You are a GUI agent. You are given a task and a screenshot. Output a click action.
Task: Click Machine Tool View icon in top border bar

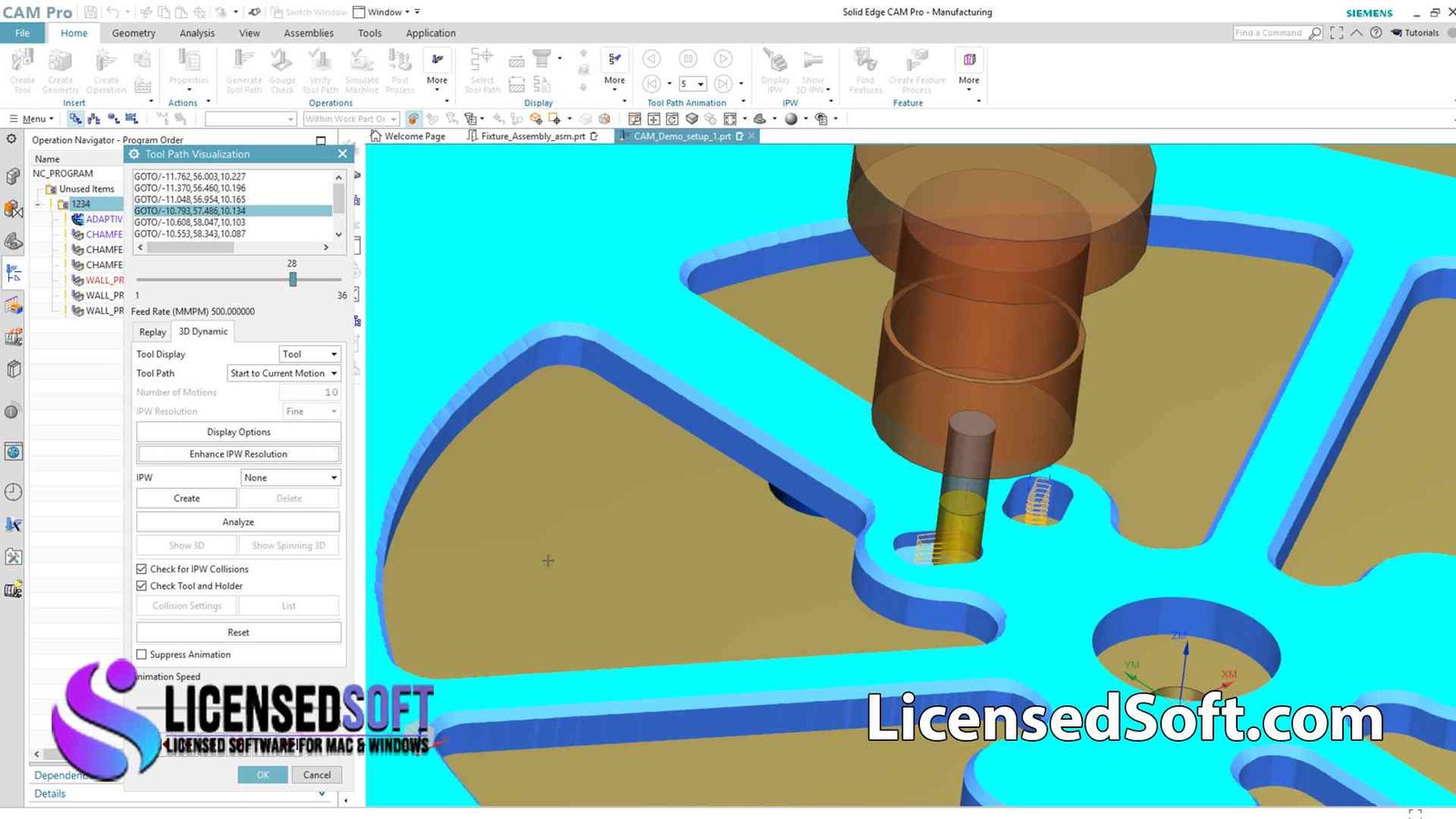(x=95, y=118)
